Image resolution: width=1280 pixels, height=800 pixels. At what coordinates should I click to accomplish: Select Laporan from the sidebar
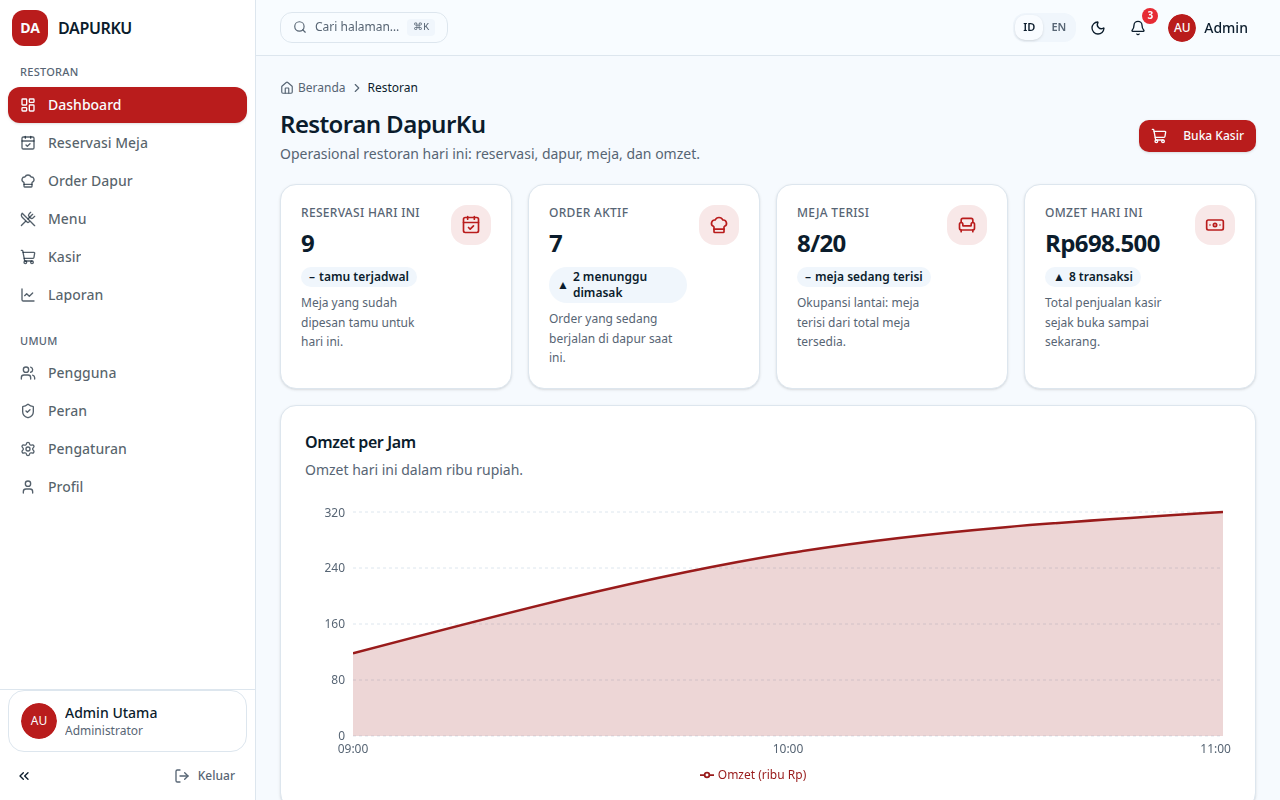click(127, 295)
